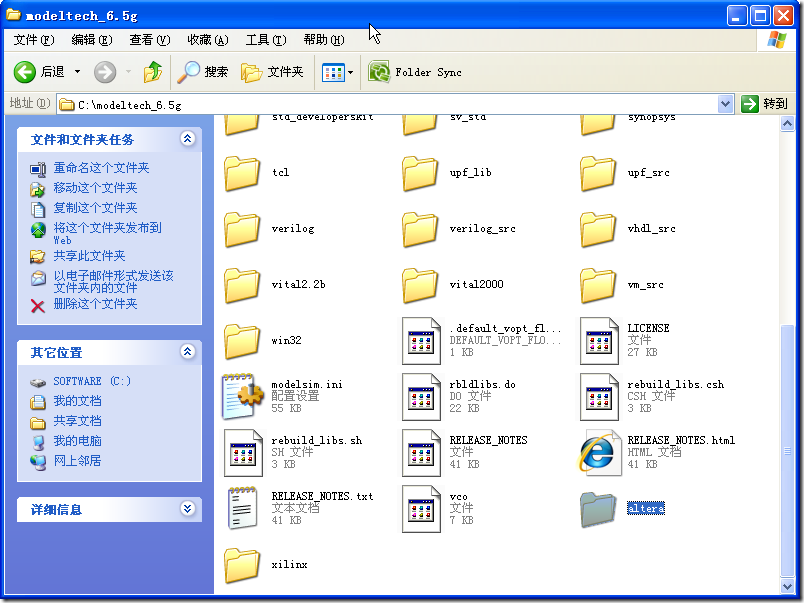Collapse the 文件和文件夹任务 panel
Image resolution: width=804 pixels, height=603 pixels.
click(x=188, y=138)
